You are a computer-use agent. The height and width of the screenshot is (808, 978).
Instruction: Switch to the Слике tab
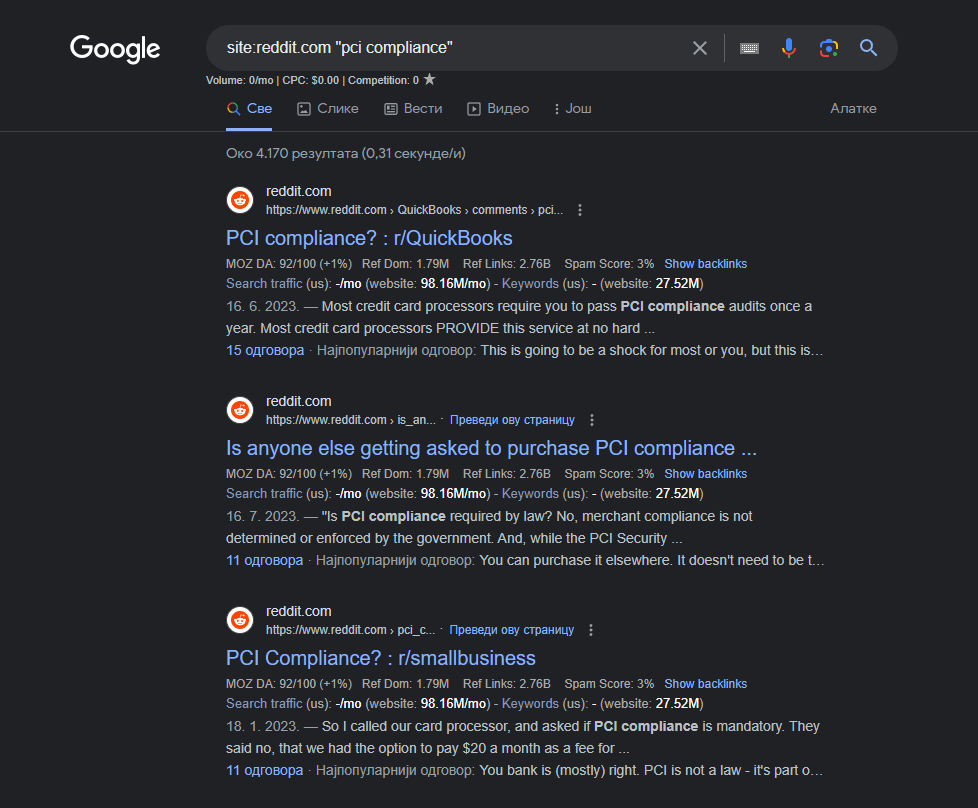[328, 109]
